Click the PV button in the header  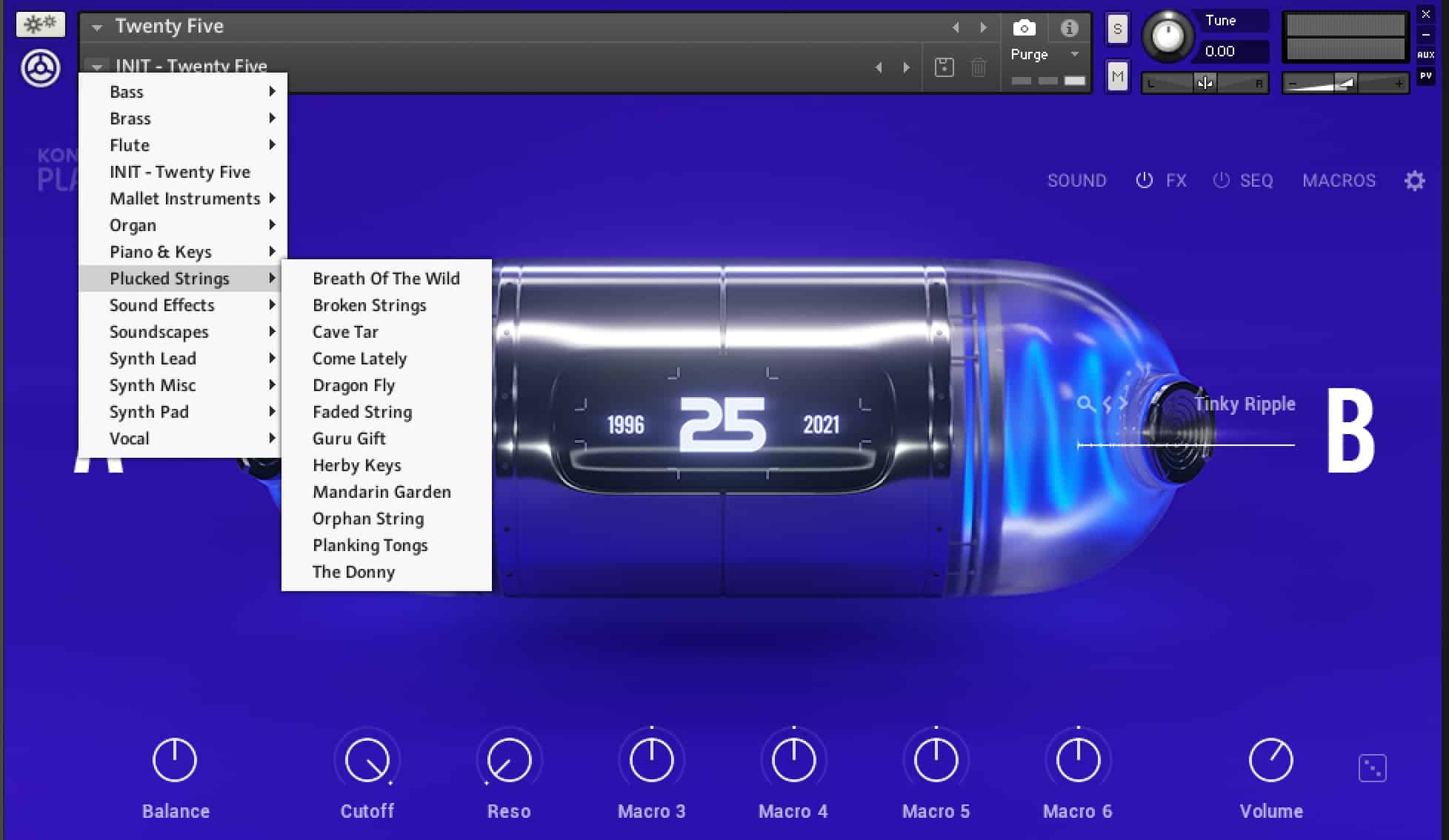(1425, 76)
